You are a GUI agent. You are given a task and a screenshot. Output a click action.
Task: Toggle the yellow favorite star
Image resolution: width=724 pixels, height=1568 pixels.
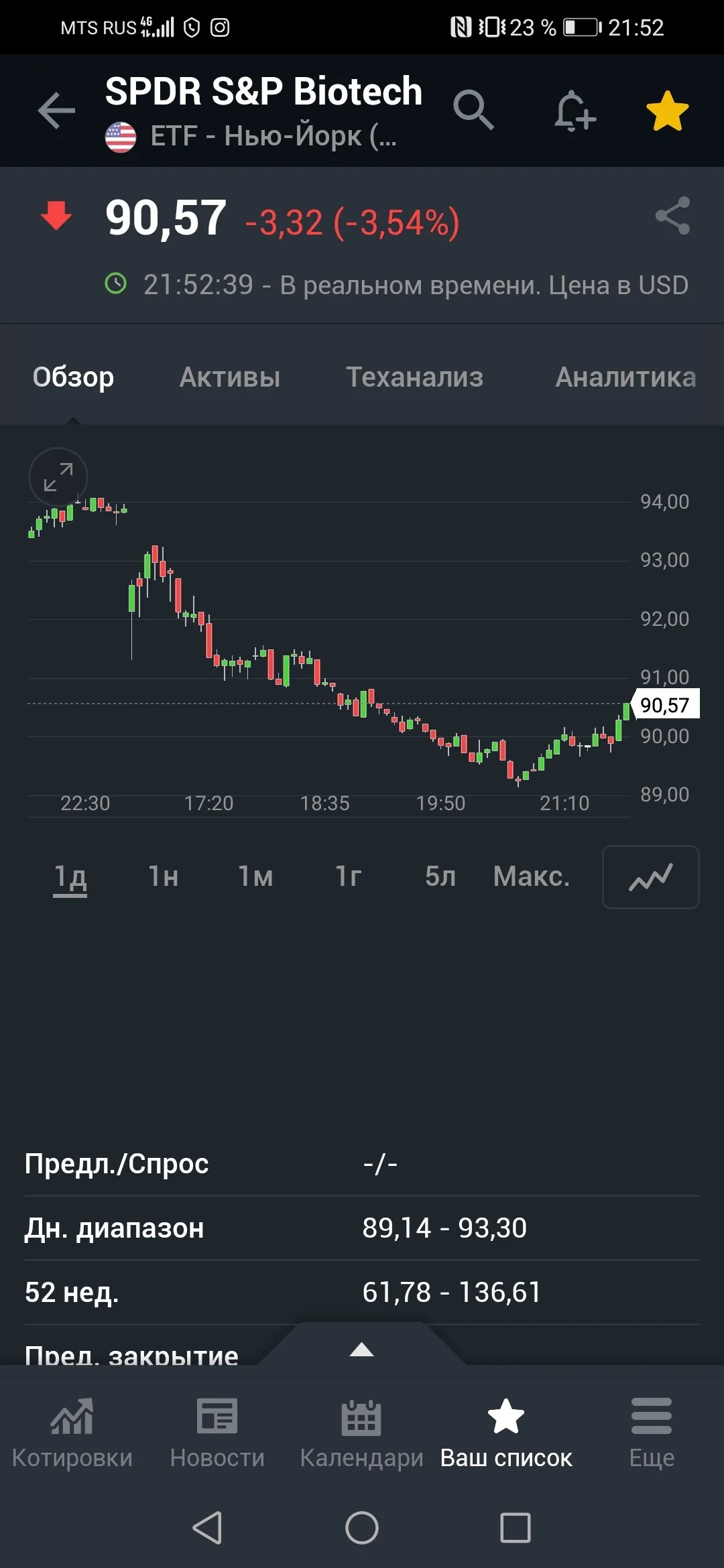(668, 111)
